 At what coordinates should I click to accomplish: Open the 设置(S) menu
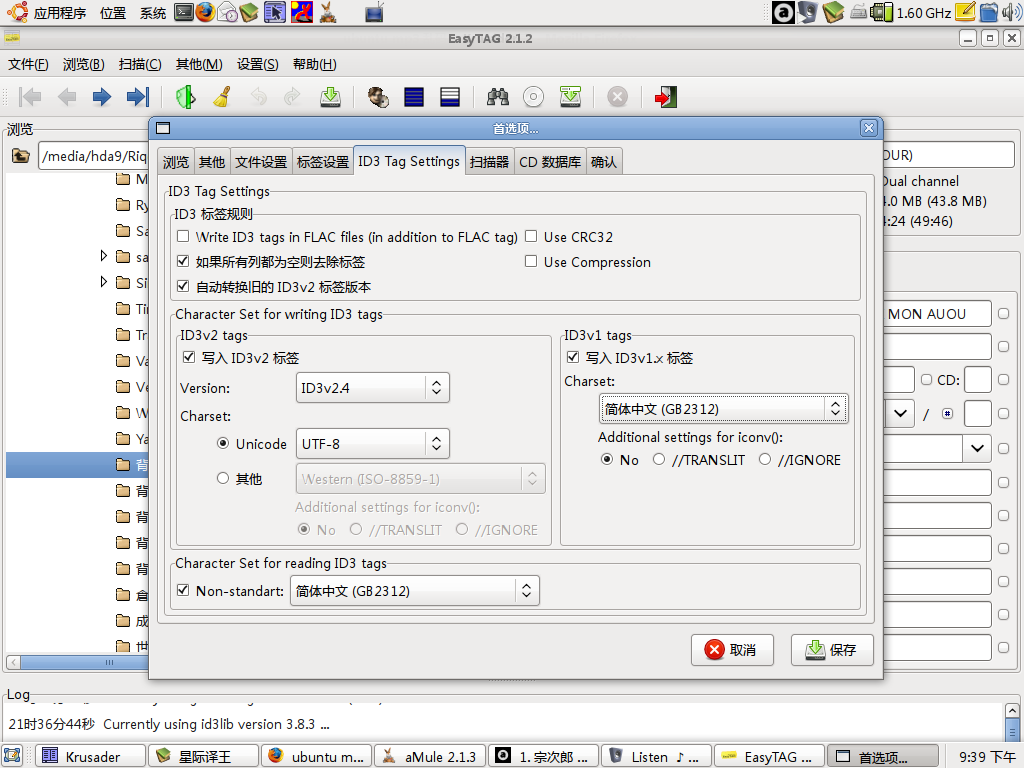(x=257, y=64)
